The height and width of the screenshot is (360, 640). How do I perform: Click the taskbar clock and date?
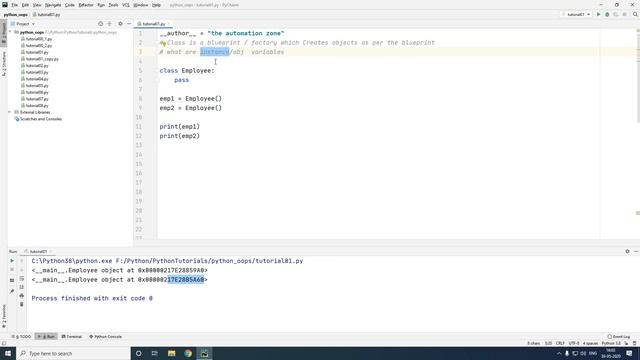point(611,353)
